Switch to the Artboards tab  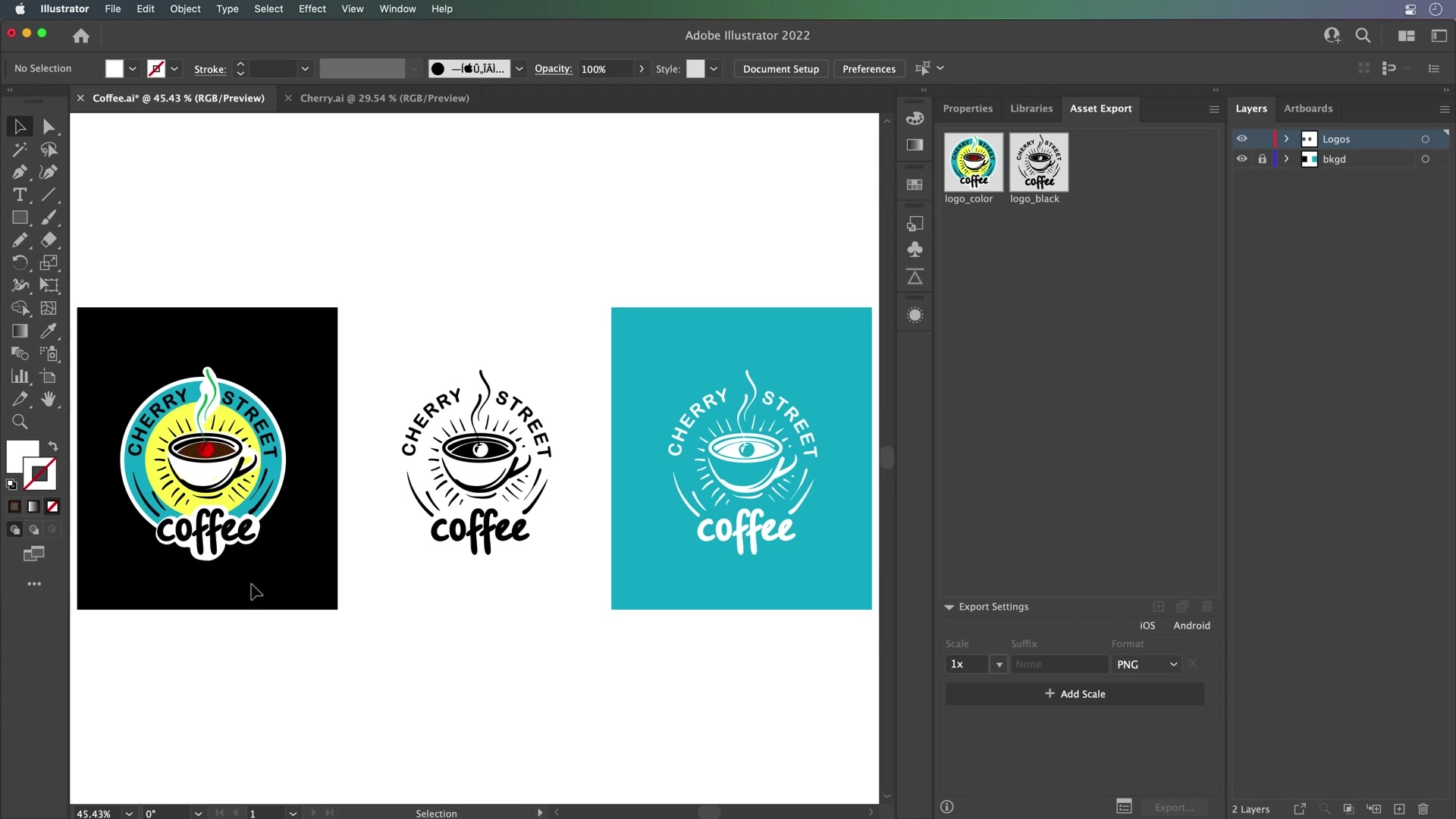tap(1308, 108)
